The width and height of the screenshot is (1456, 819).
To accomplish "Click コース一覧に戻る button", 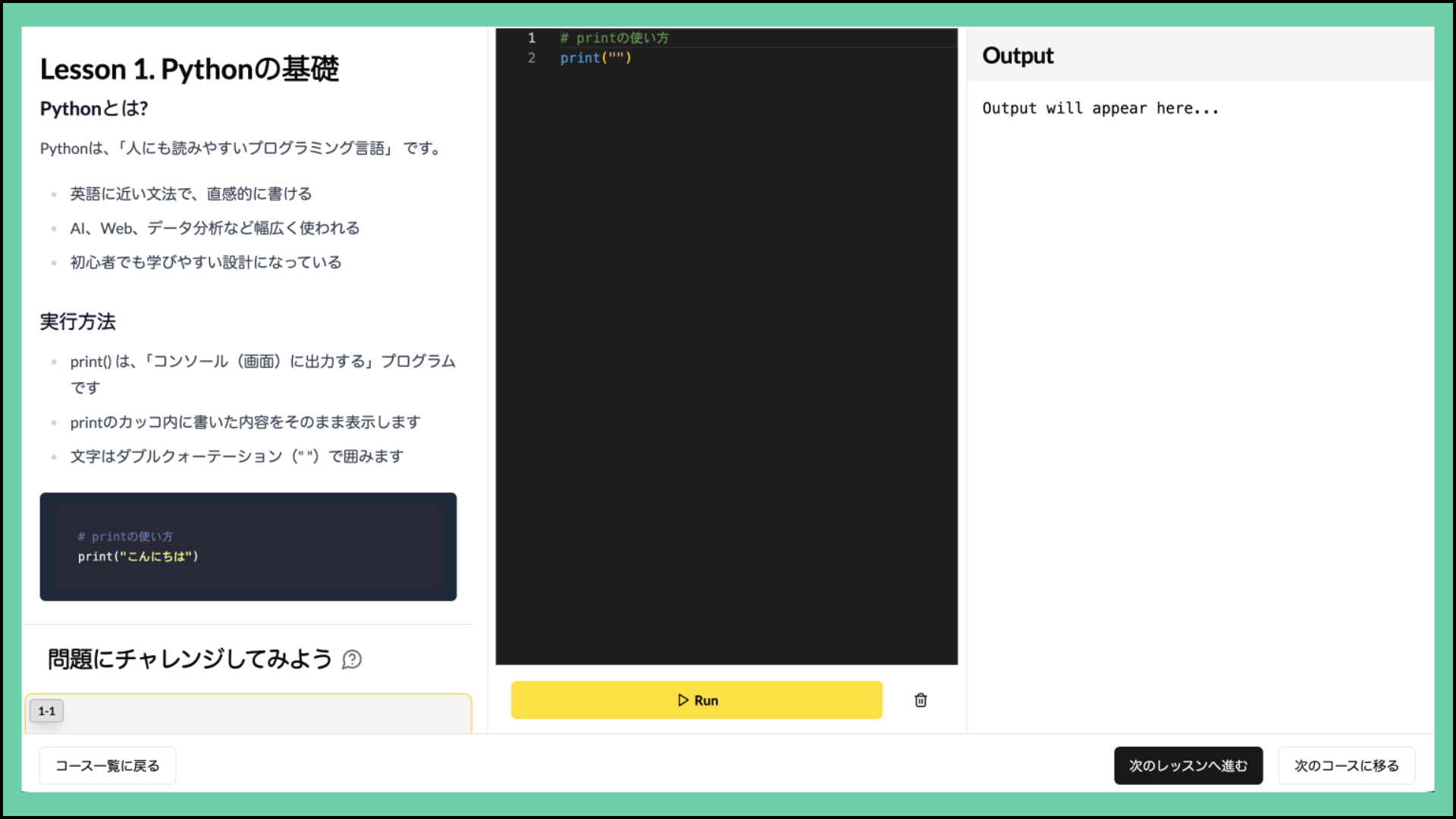I will coord(108,766).
